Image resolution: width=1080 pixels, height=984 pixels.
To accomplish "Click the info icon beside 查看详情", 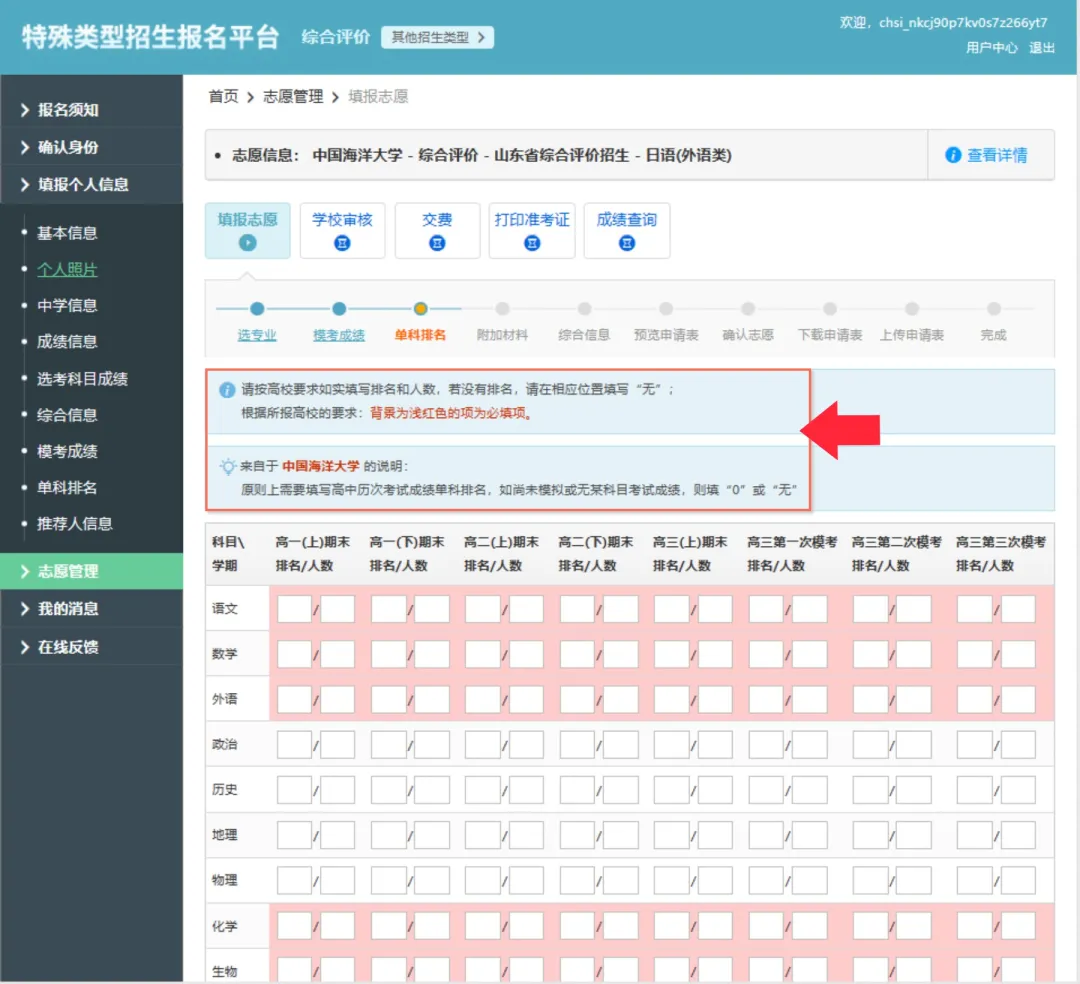I will [953, 155].
